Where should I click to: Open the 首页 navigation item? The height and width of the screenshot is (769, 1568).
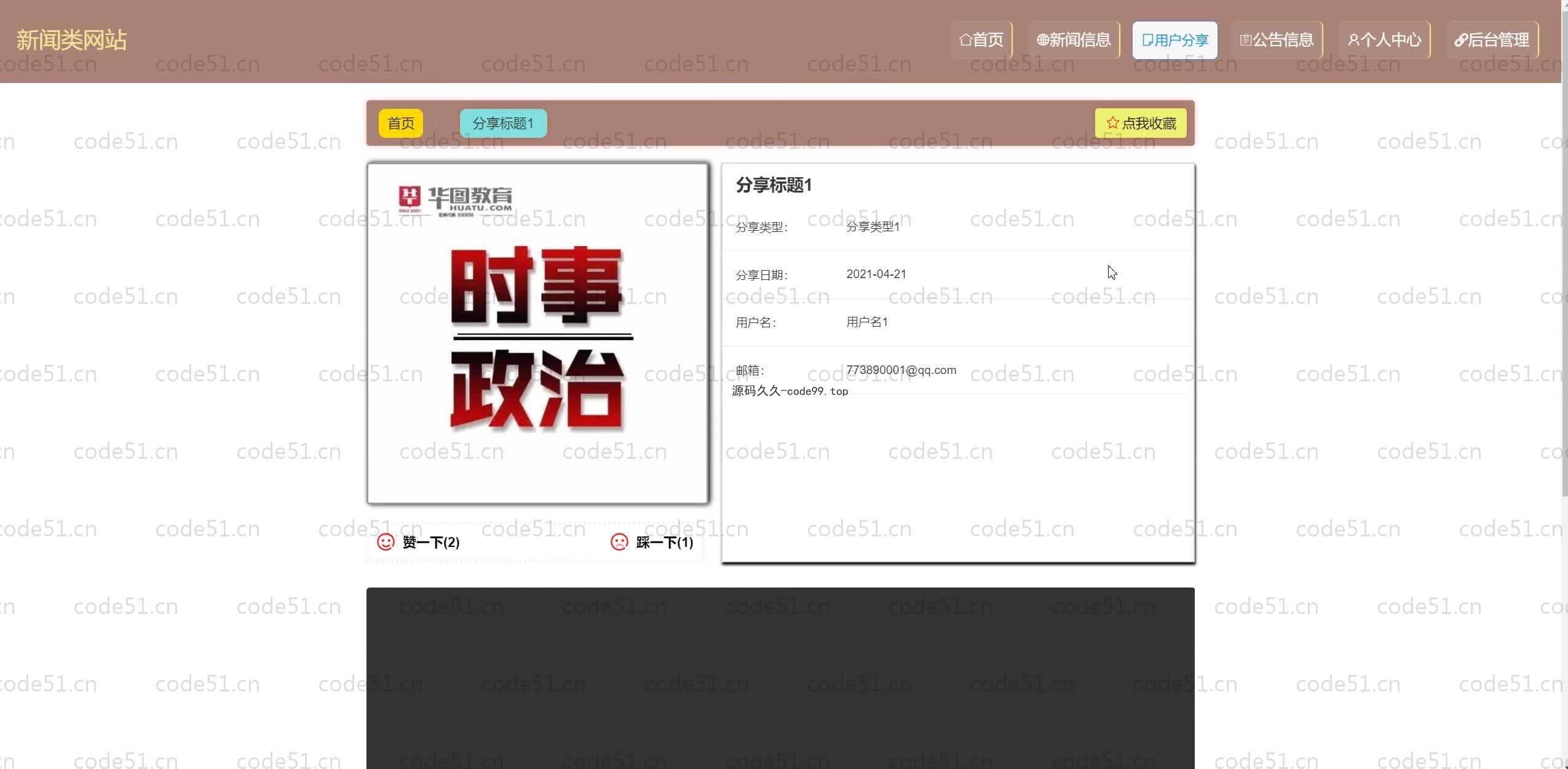tap(981, 40)
